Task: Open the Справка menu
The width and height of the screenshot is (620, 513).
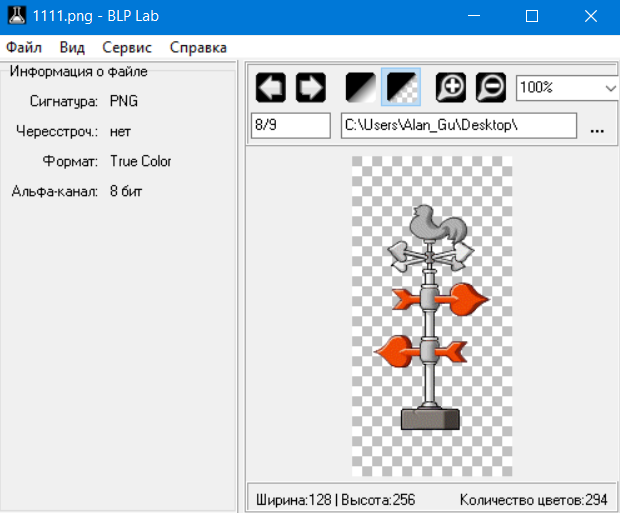Action: click(x=198, y=47)
